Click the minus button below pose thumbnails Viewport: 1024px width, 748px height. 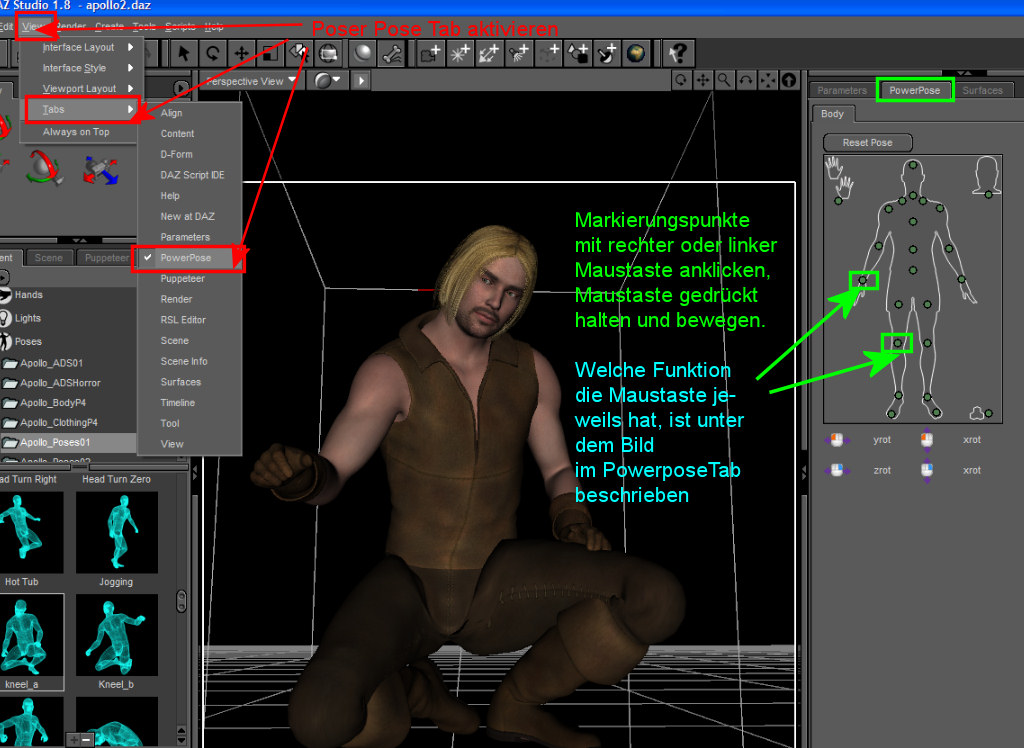tap(86, 740)
